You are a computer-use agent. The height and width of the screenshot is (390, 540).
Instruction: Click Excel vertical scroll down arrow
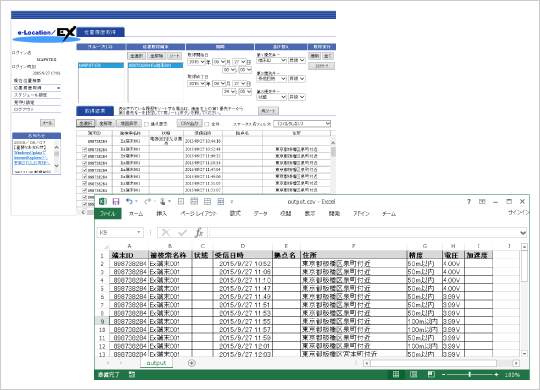point(524,354)
